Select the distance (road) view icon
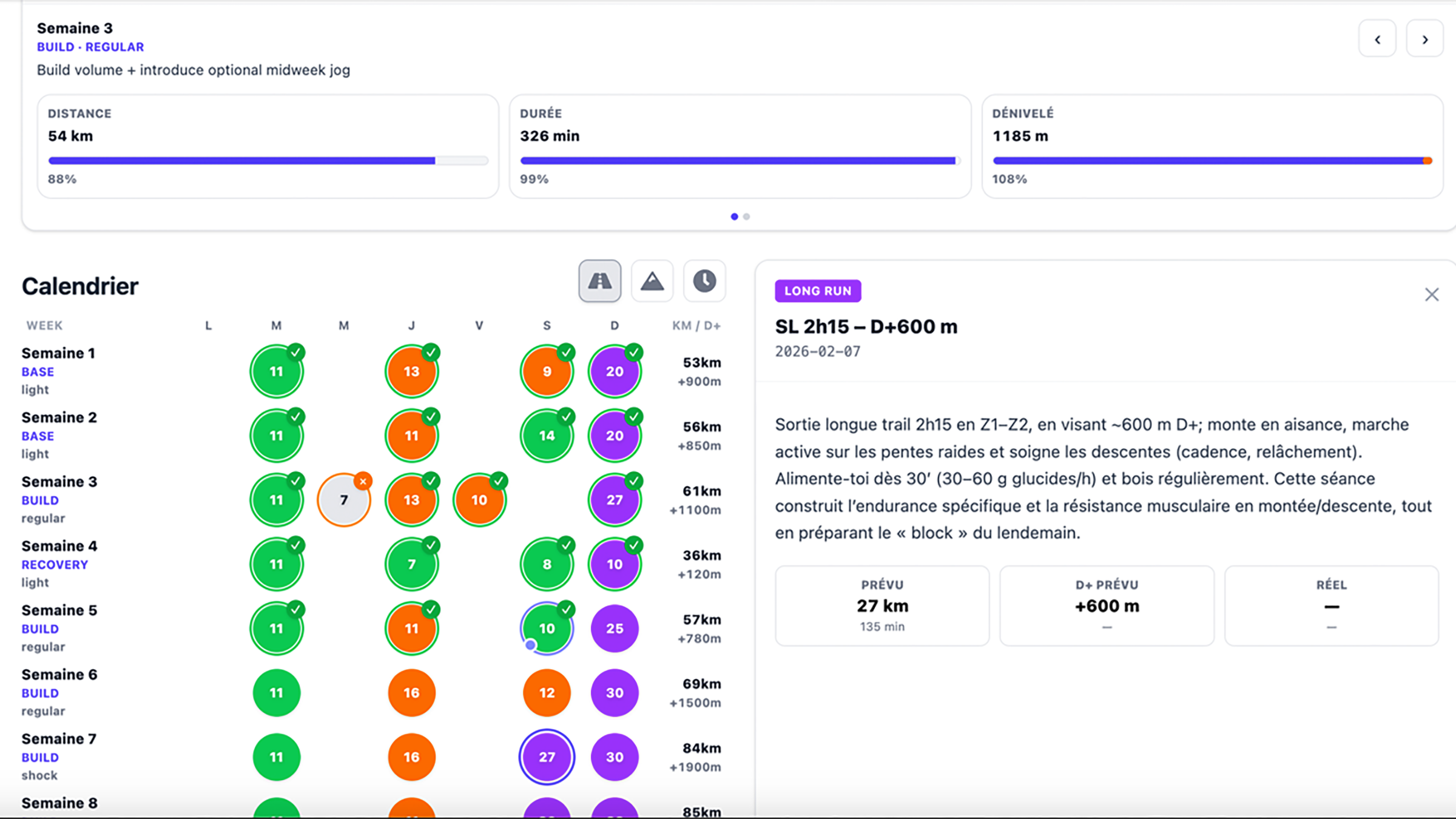The height and width of the screenshot is (819, 1456). point(599,281)
